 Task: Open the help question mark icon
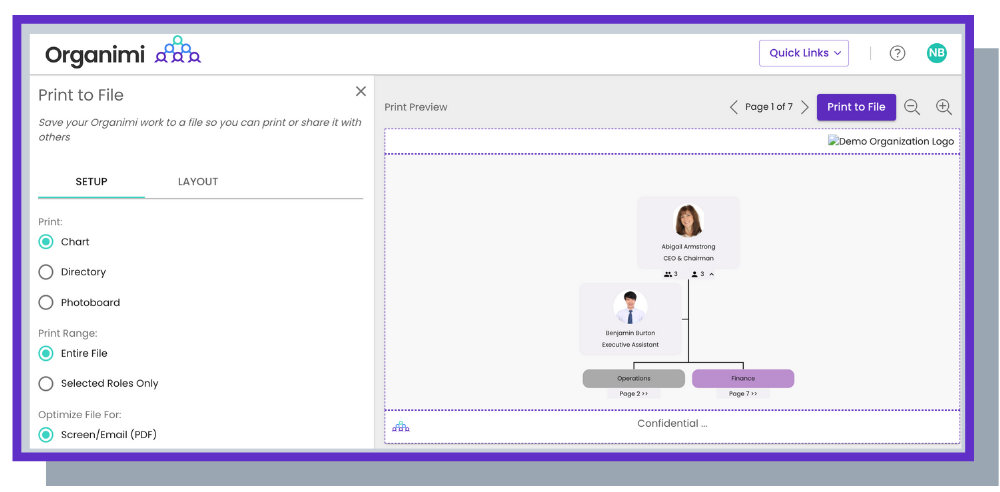(897, 53)
